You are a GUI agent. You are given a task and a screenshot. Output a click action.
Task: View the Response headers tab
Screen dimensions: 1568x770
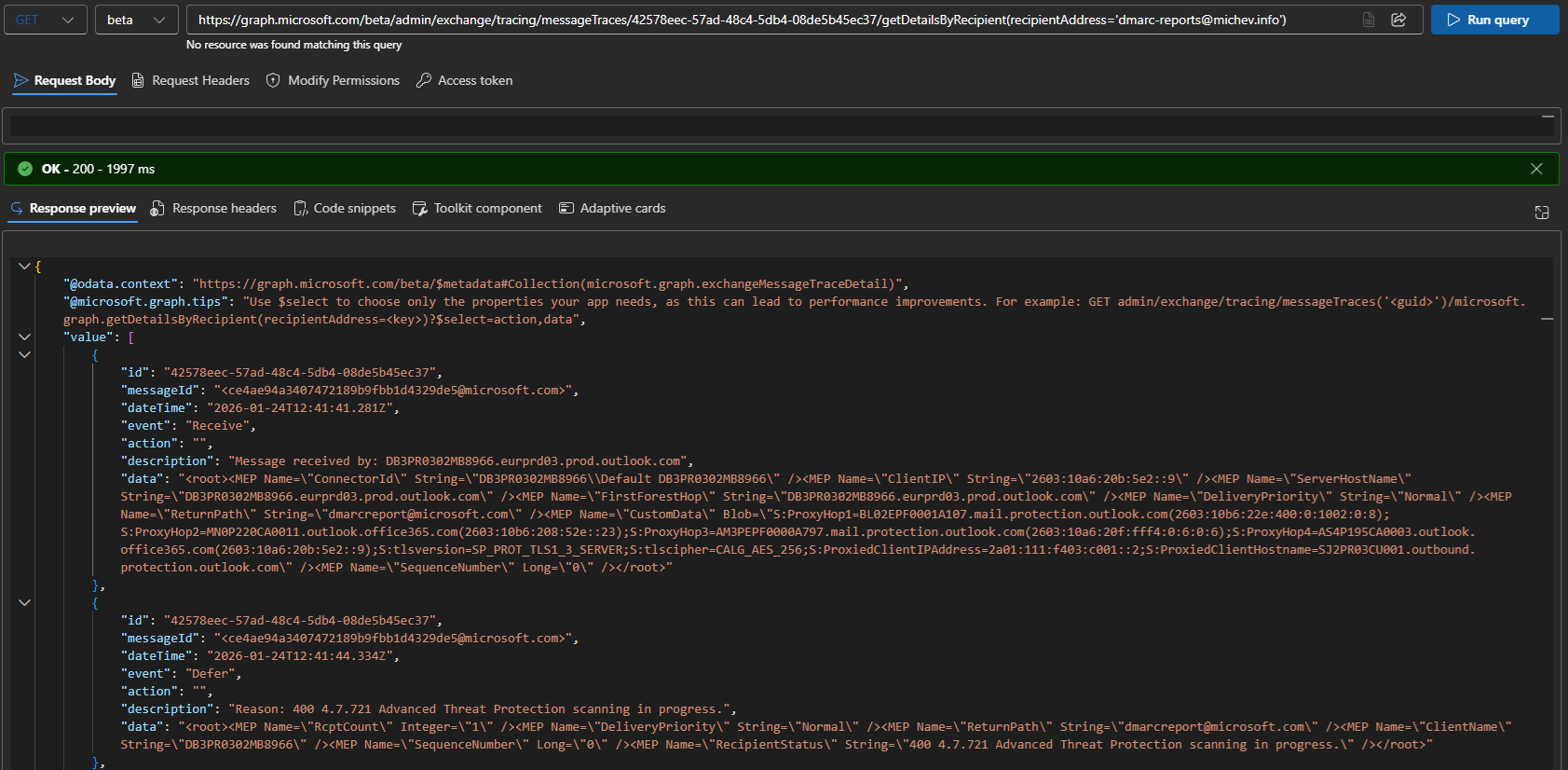(213, 209)
